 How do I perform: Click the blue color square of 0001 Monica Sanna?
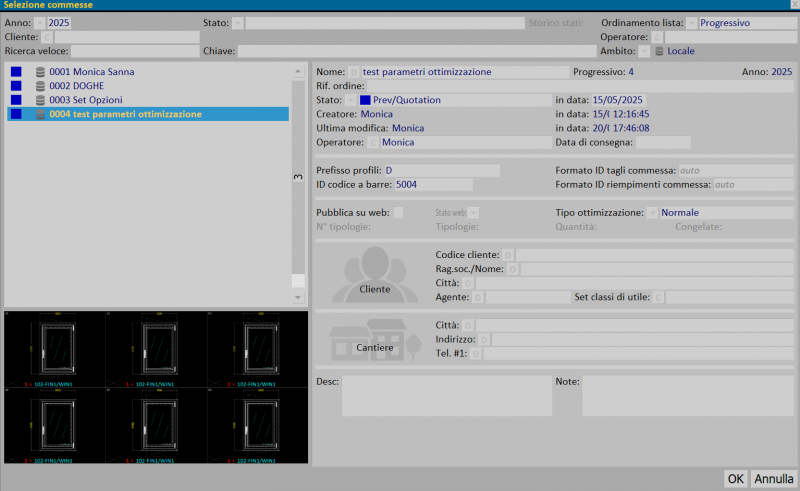pos(16,72)
